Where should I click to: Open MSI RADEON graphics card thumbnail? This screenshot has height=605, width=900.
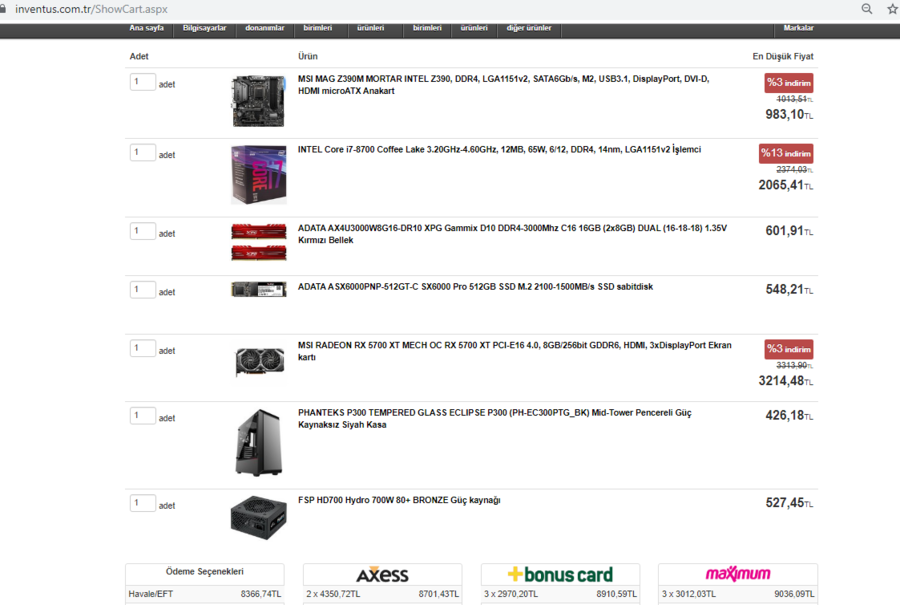pyautogui.click(x=259, y=362)
